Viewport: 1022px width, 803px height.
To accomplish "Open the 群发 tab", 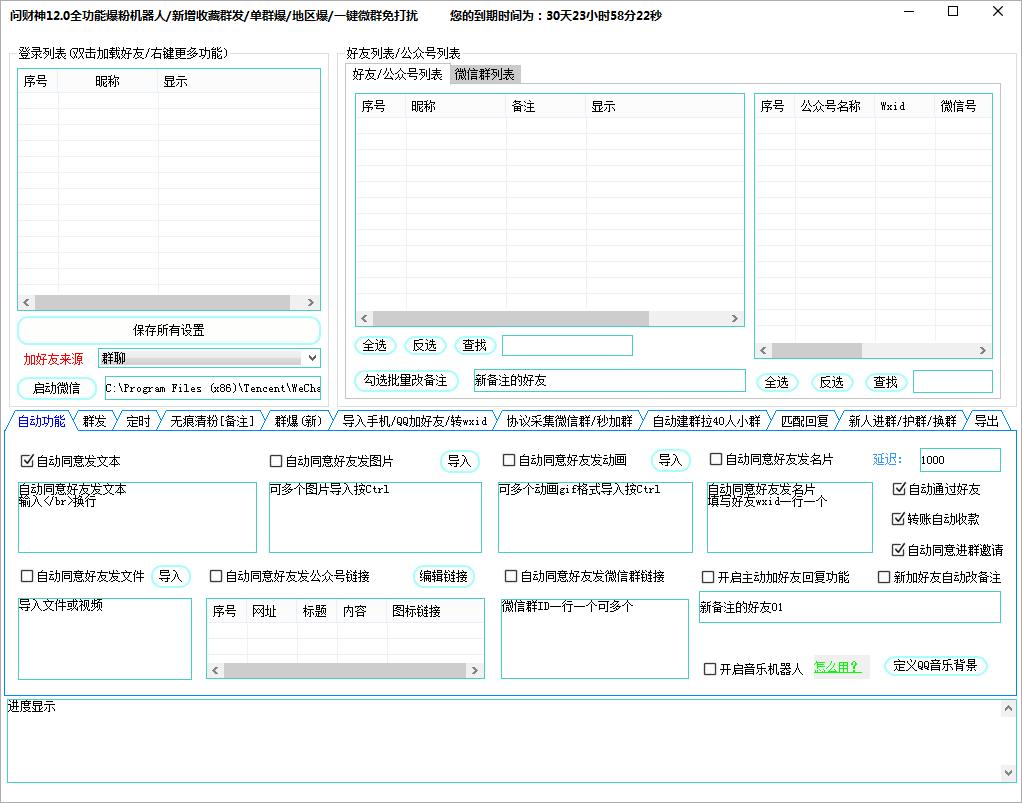I will tap(95, 421).
